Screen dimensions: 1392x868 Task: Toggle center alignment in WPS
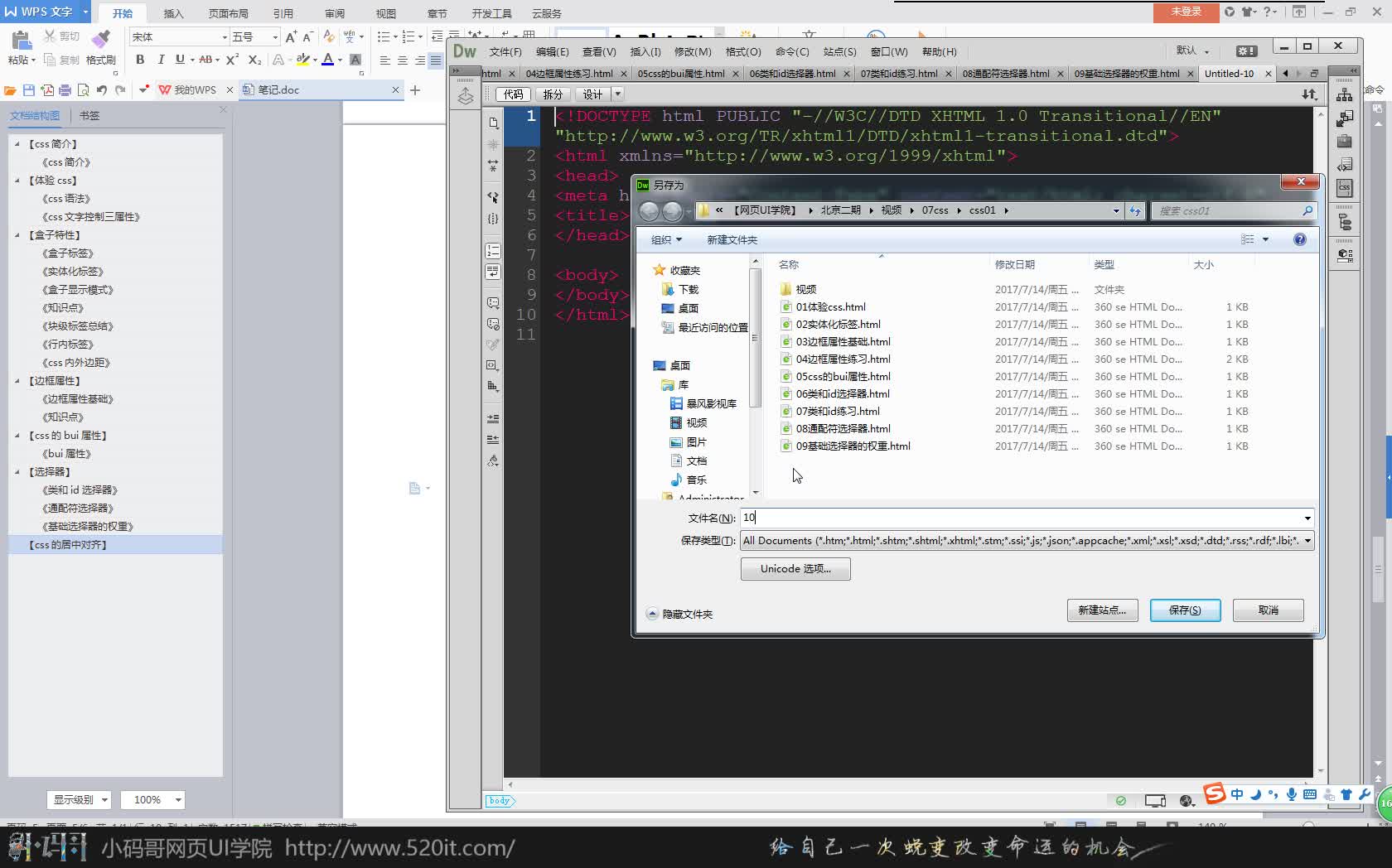[x=402, y=60]
